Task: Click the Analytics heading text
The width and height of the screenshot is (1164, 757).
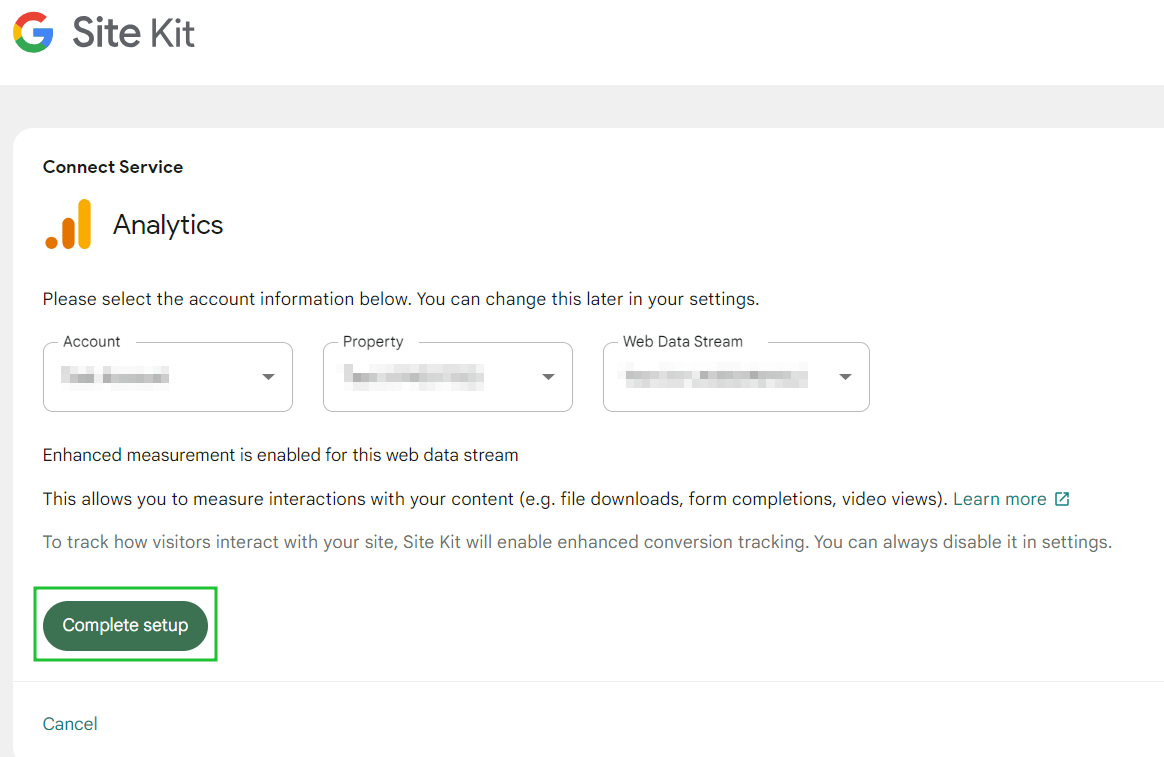Action: [x=168, y=225]
